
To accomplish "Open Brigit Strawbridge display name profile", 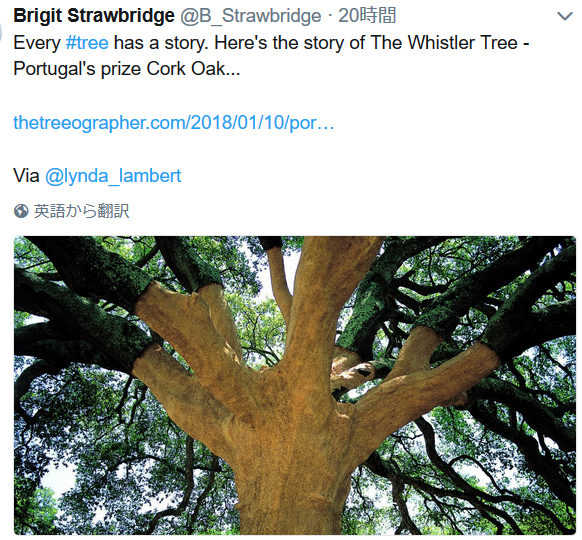I will (94, 16).
